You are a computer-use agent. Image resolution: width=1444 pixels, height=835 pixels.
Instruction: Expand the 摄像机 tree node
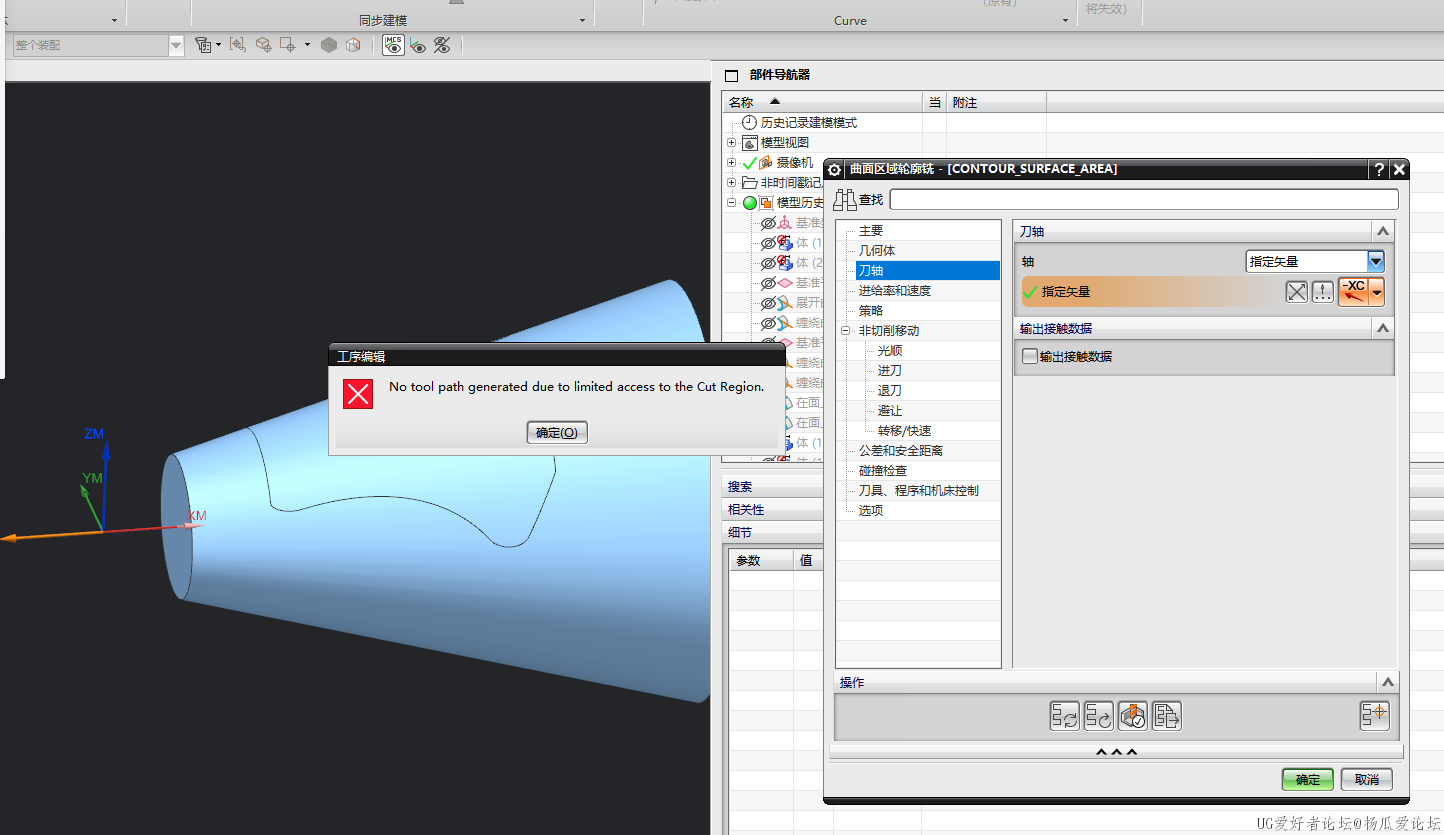[732, 163]
